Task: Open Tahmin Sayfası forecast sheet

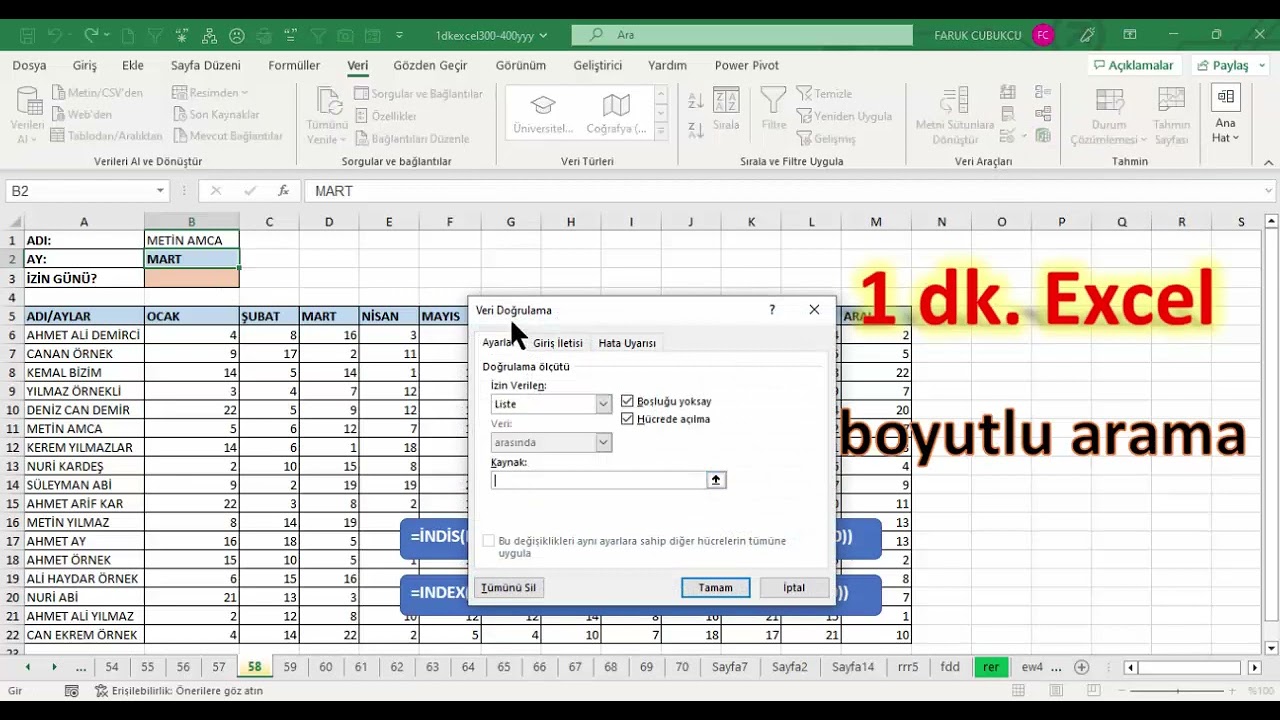Action: coord(1171,115)
